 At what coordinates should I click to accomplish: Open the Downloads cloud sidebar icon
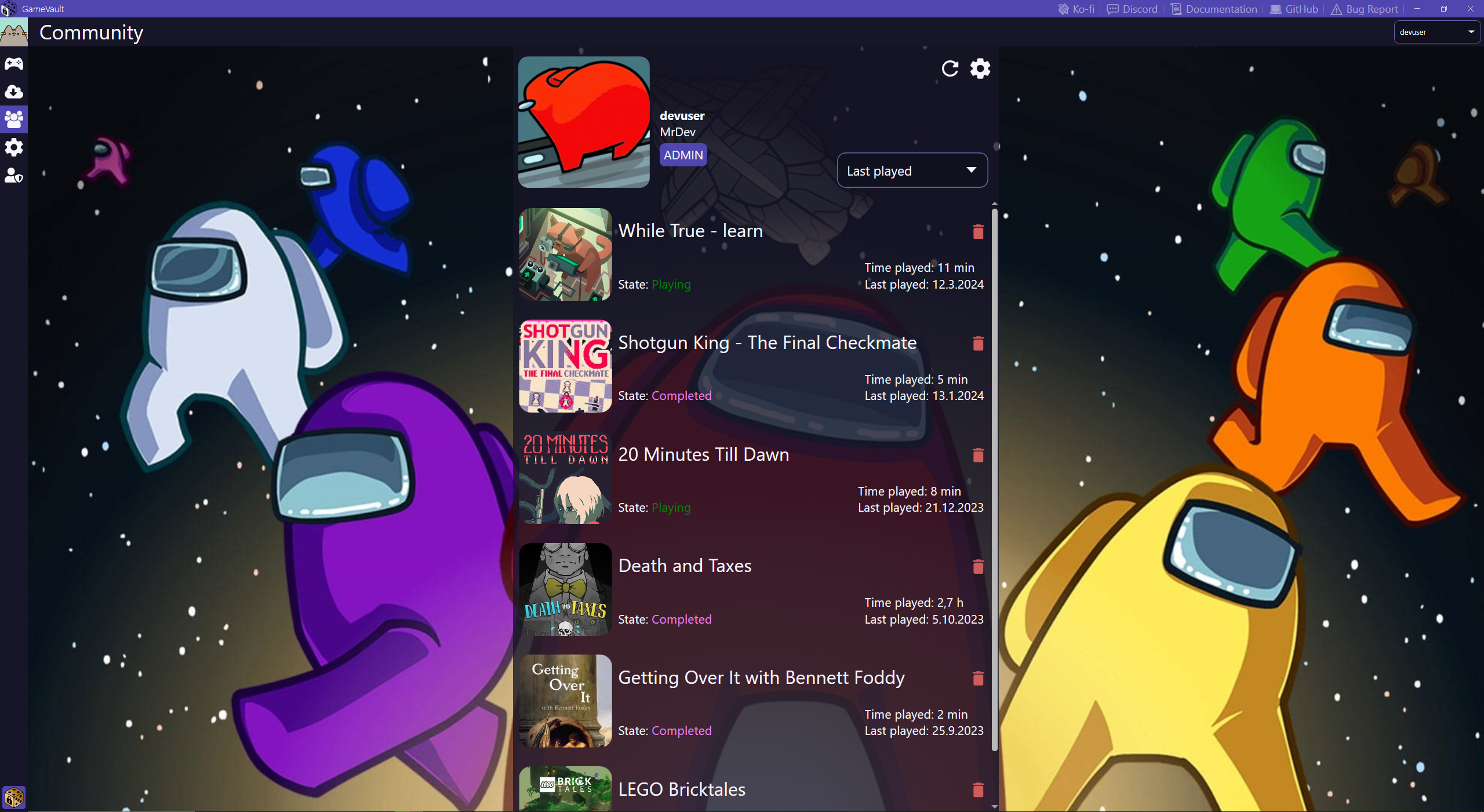point(14,92)
